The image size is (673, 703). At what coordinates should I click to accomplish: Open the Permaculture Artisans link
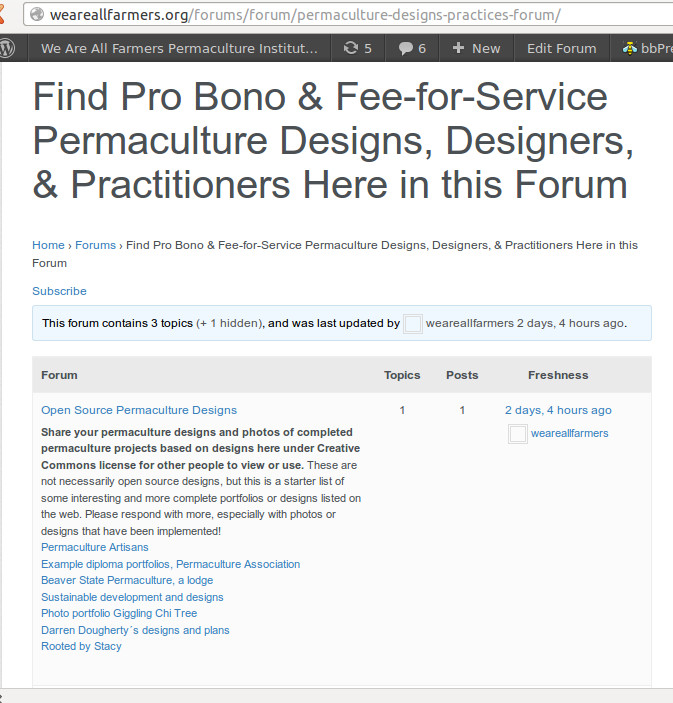pos(94,547)
